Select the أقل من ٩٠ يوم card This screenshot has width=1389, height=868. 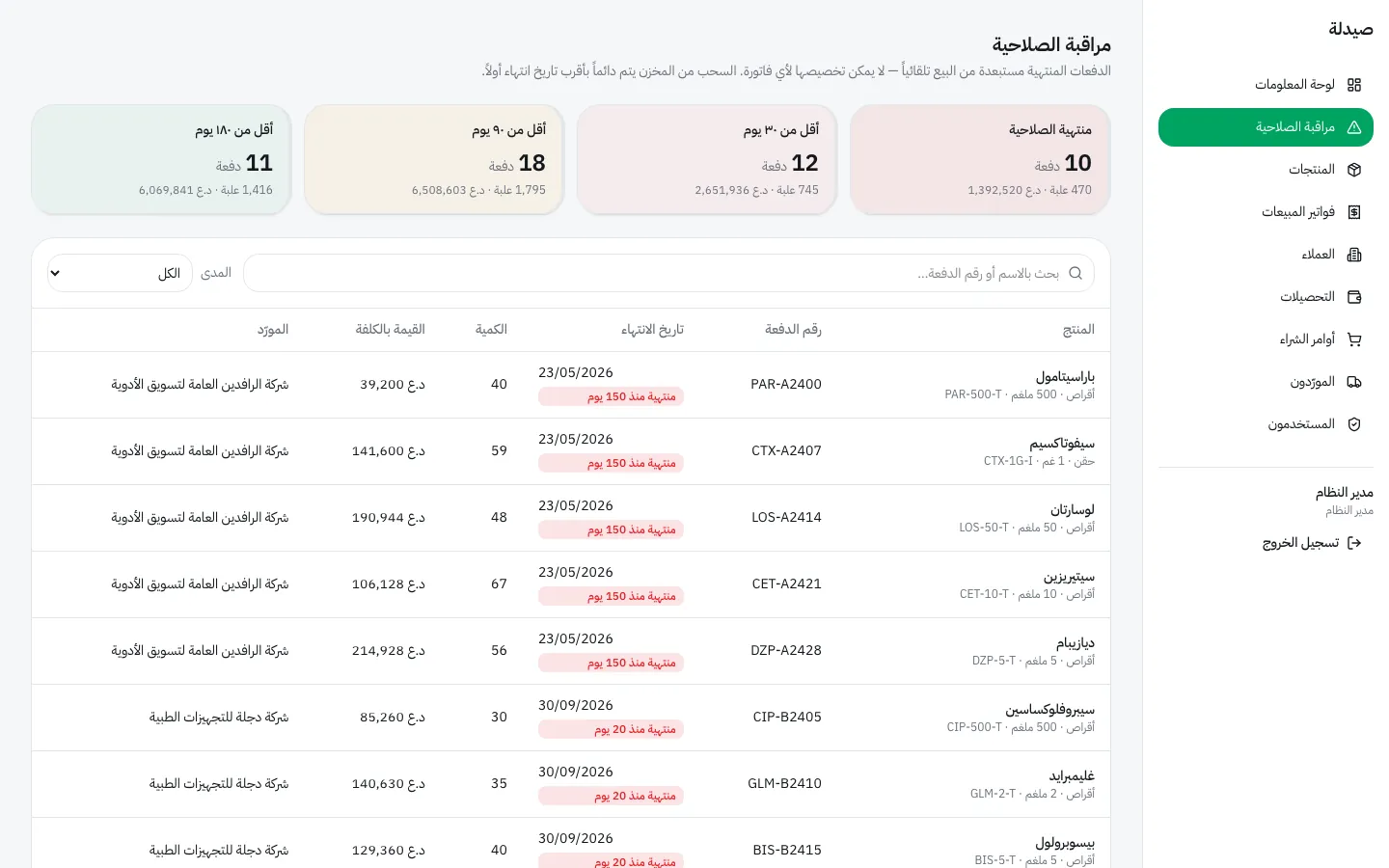pyautogui.click(x=434, y=159)
